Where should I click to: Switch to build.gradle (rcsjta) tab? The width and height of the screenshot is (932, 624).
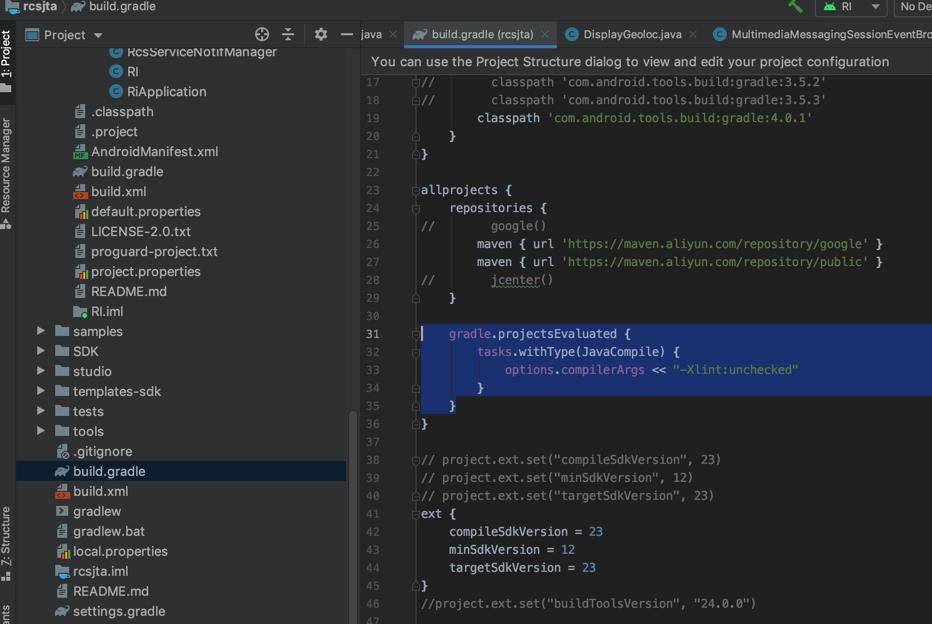(481, 34)
